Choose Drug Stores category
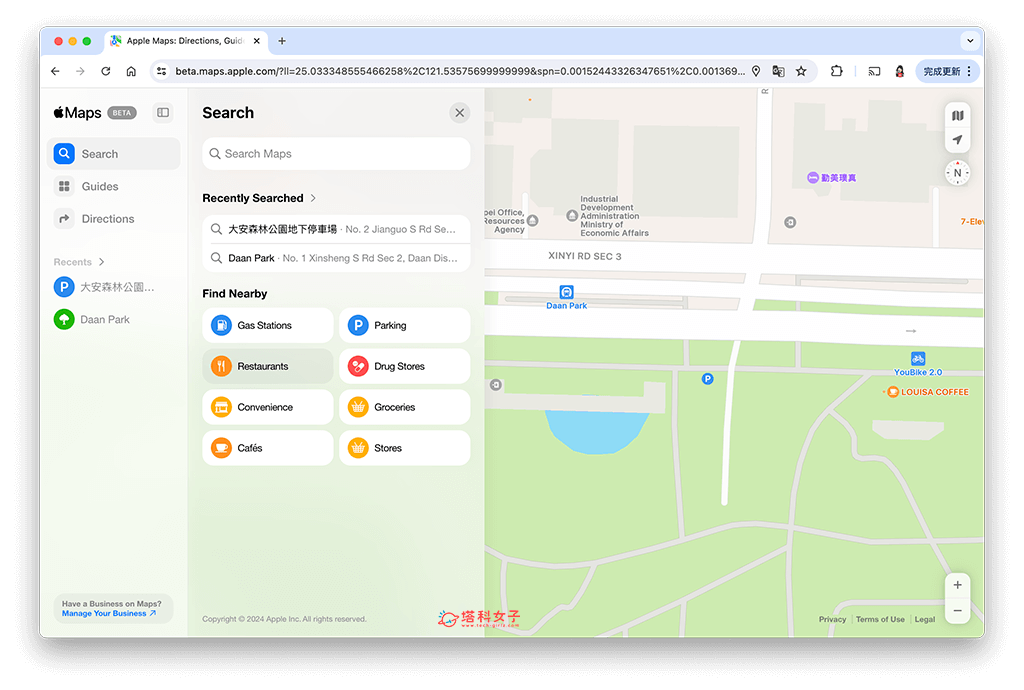Image resolution: width=1024 pixels, height=690 pixels. pos(405,367)
